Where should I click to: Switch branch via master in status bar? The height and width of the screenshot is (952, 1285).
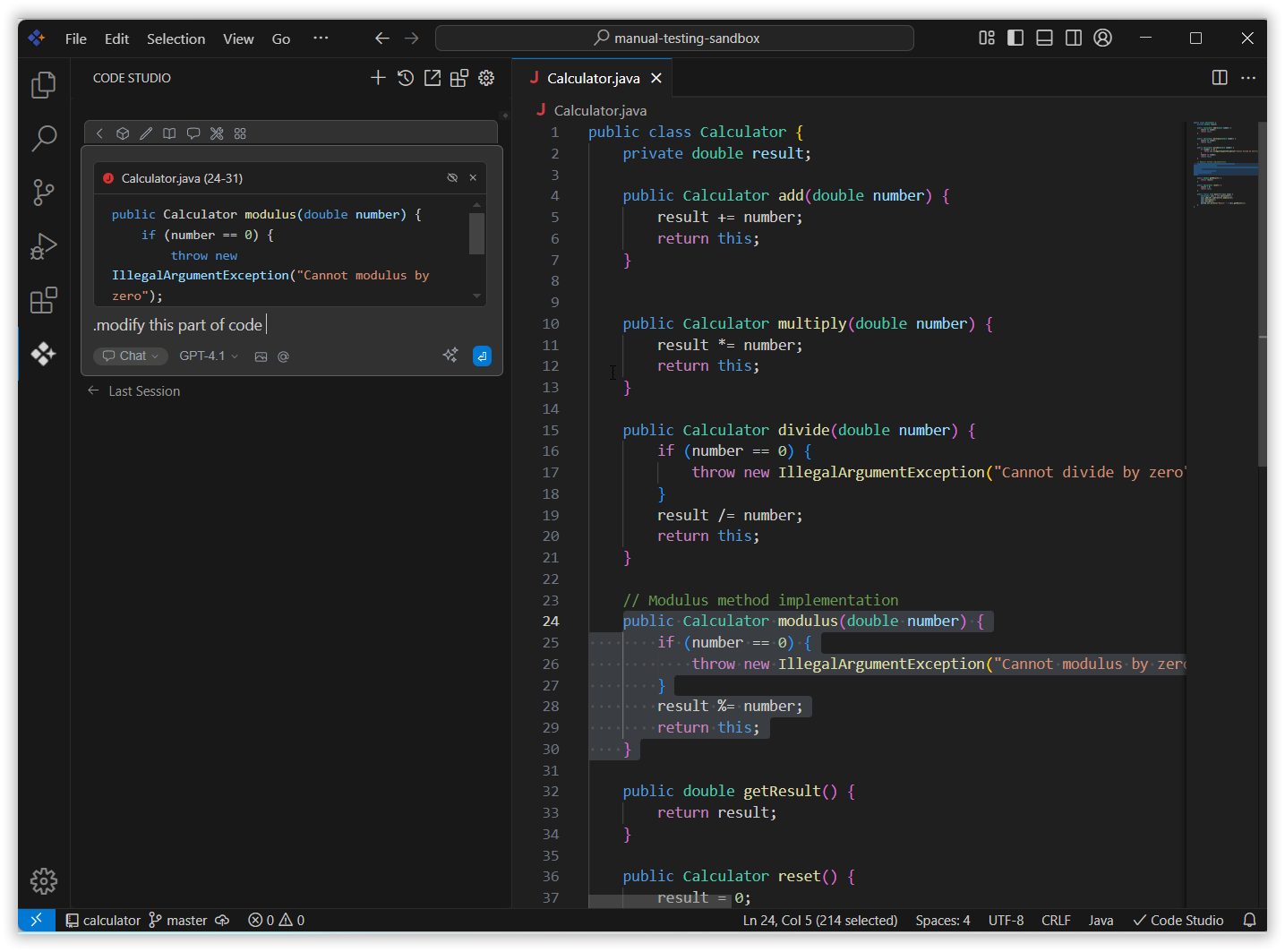coord(177,920)
